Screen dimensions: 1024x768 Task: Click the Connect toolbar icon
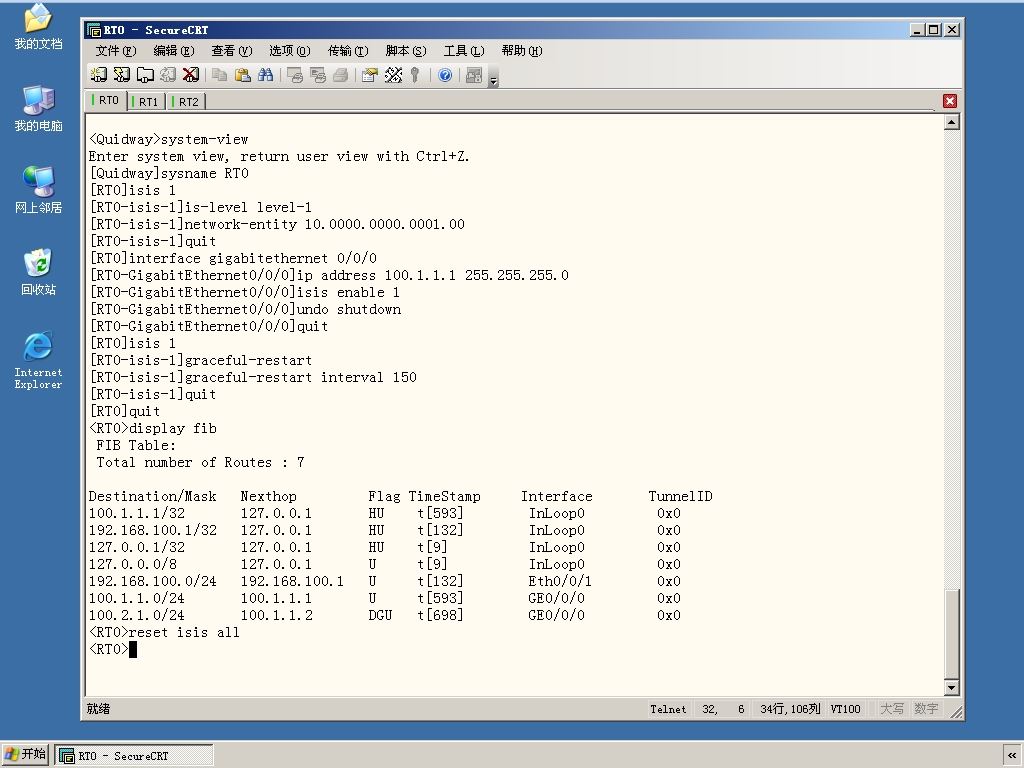(99, 75)
